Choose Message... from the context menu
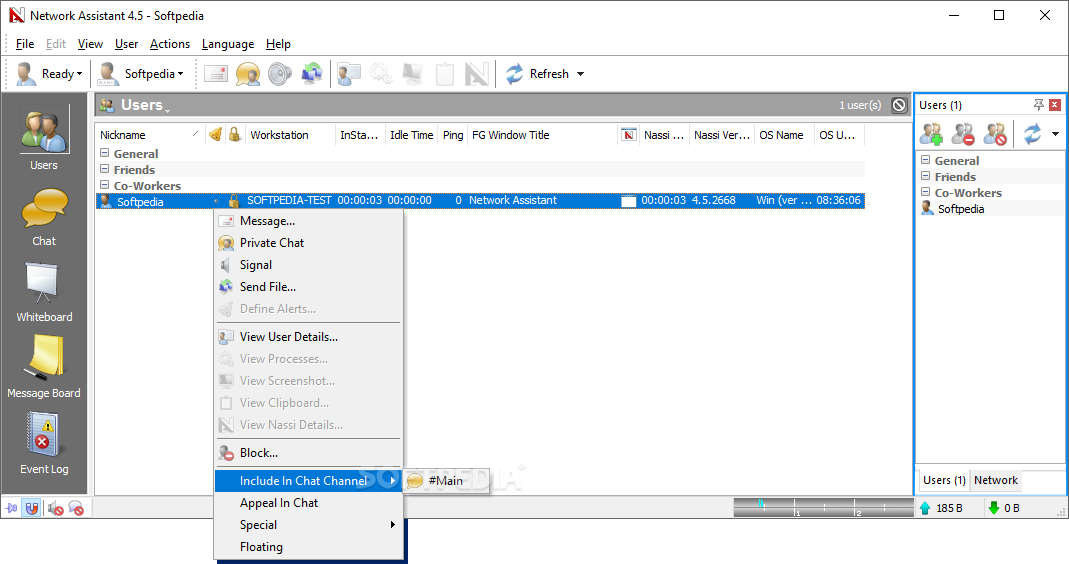The width and height of the screenshot is (1069, 564). [x=309, y=221]
